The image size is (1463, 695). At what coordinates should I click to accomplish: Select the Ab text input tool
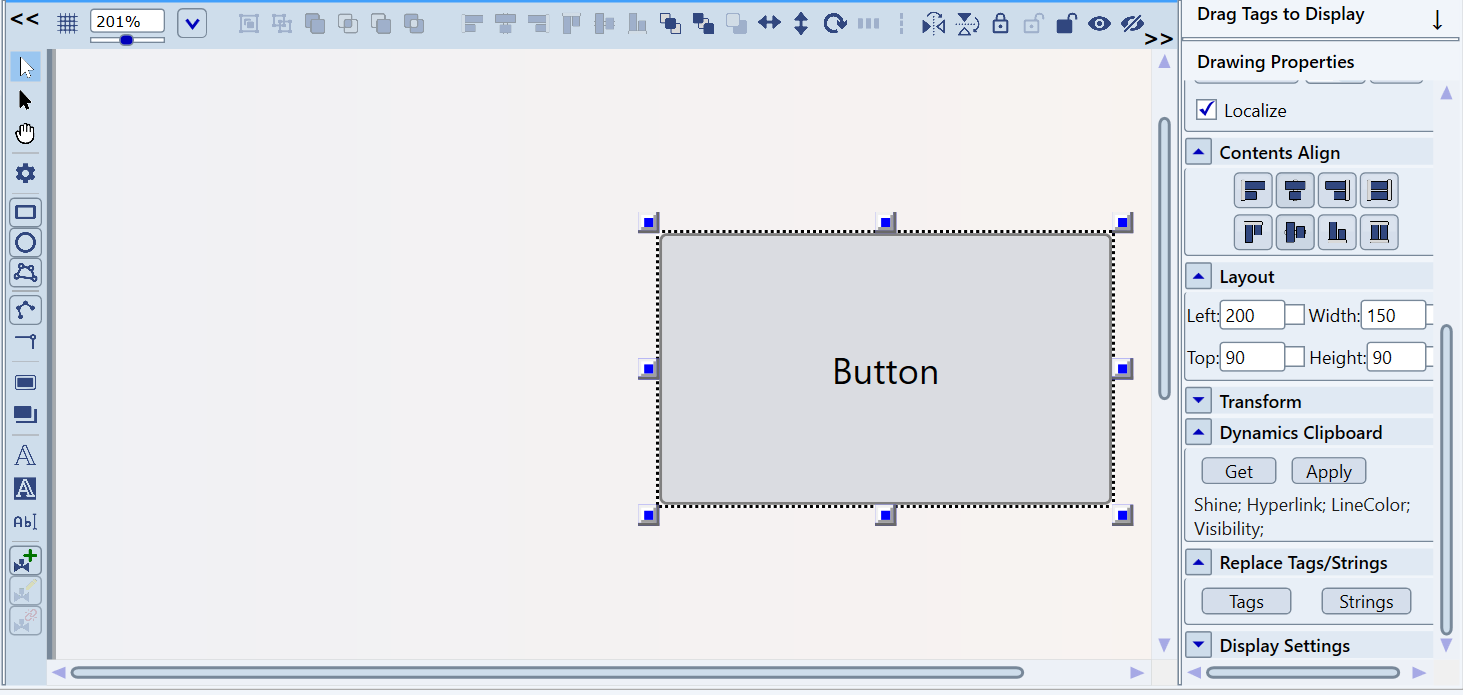pos(25,521)
